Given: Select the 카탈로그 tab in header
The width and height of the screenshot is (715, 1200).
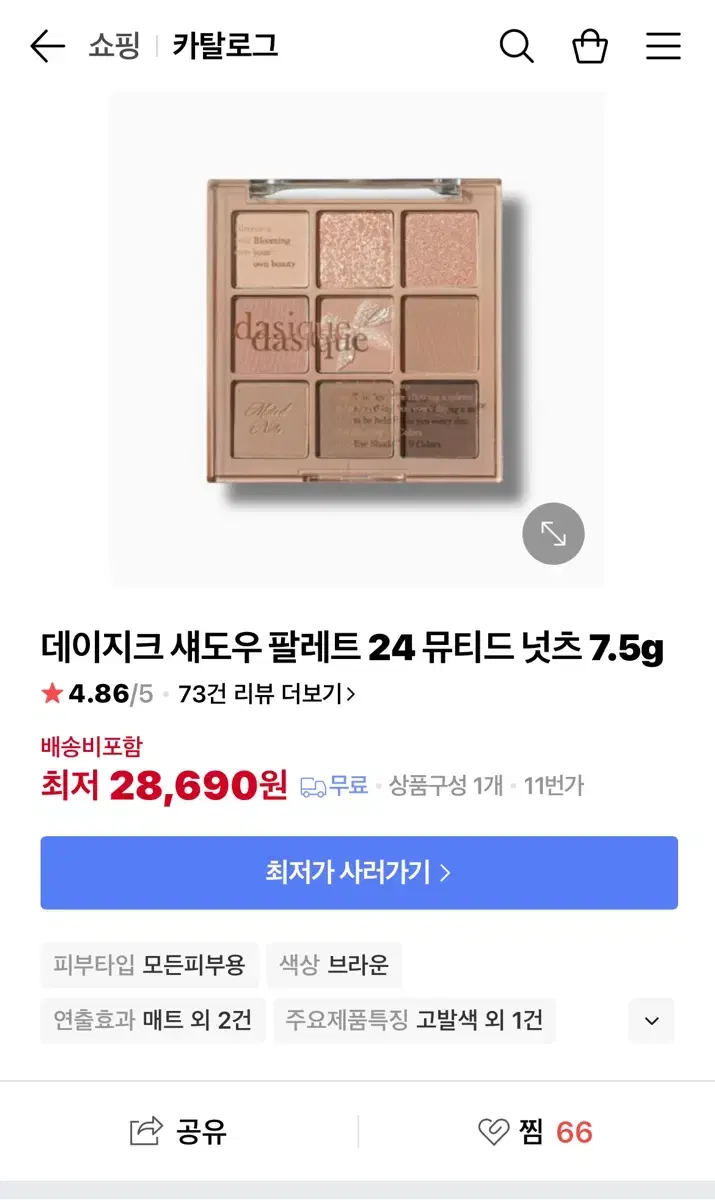Looking at the screenshot, I should pyautogui.click(x=225, y=46).
